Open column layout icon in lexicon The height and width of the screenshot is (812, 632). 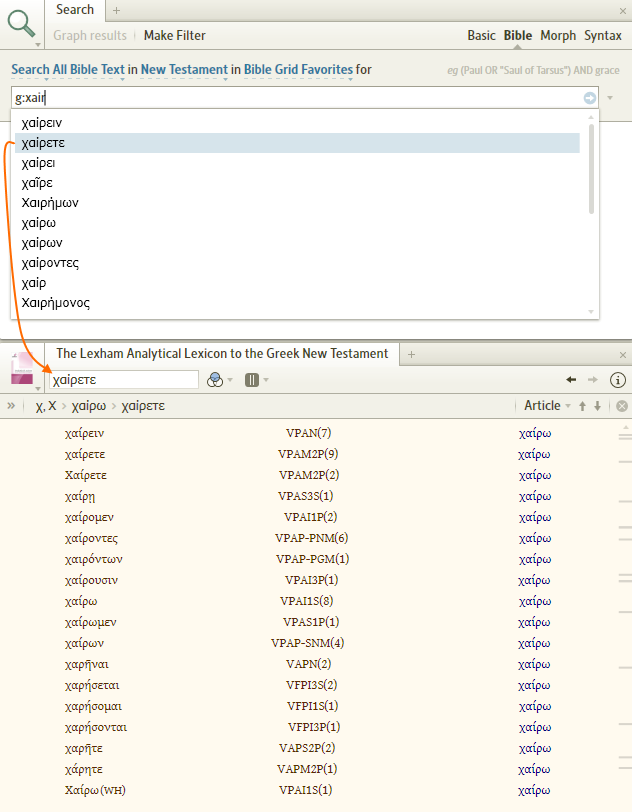(x=252, y=380)
